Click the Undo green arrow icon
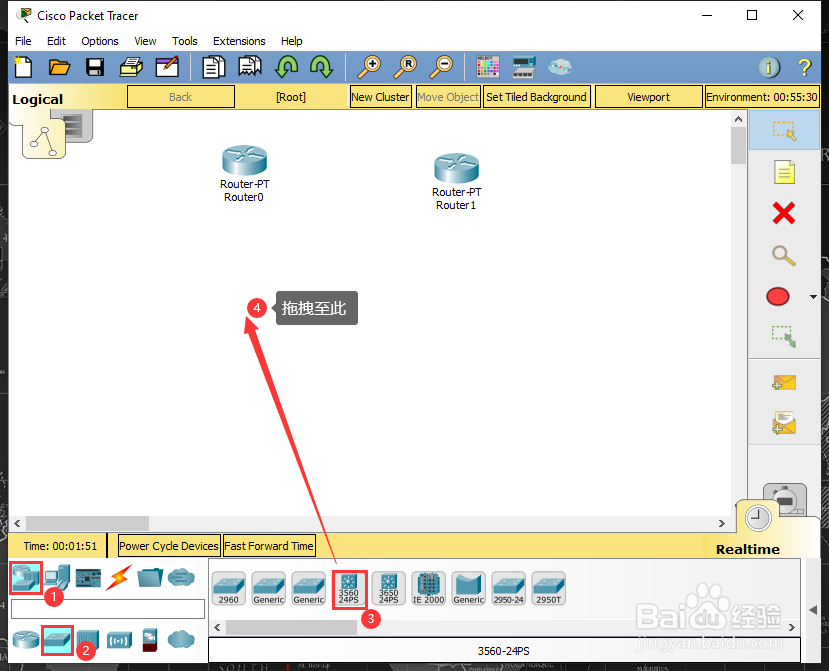This screenshot has height=671, width=829. [x=286, y=67]
